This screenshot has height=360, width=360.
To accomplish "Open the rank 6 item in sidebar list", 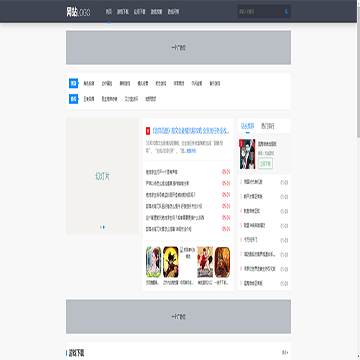I will click(251, 240).
